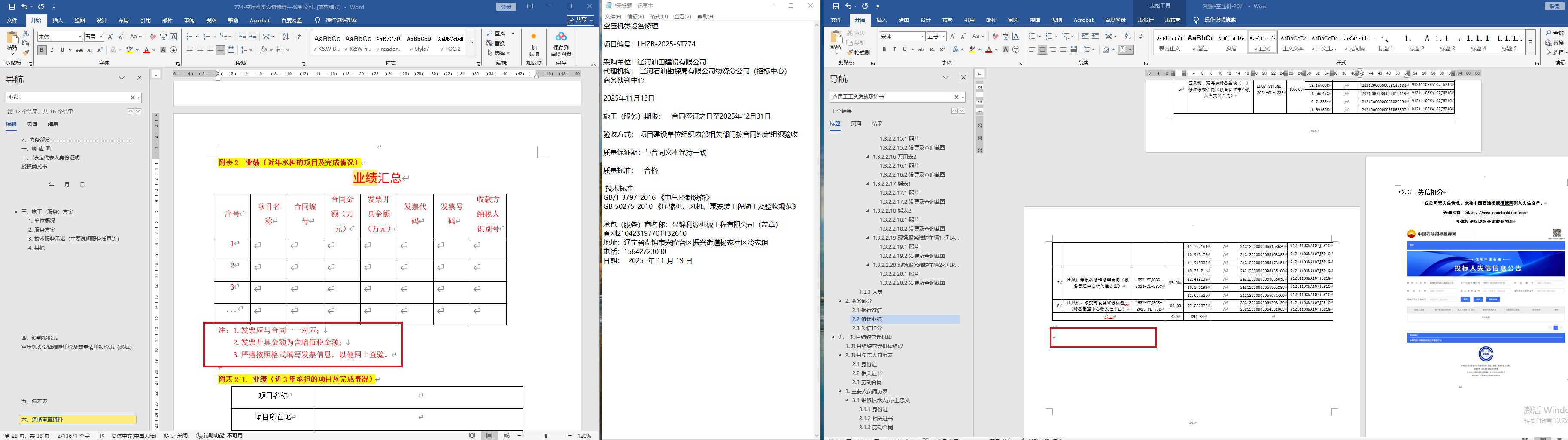This screenshot has height=440, width=1568.
Task: Pick the Format Painter brush in the left Word ribbon
Action: click(x=26, y=52)
